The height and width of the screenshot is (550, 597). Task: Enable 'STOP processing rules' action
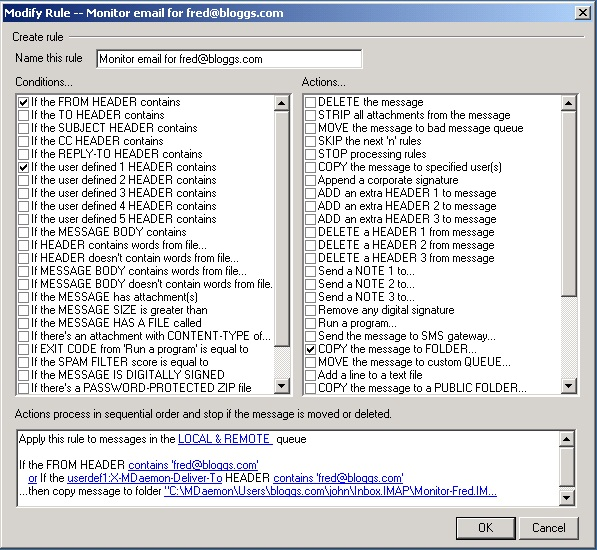310,154
